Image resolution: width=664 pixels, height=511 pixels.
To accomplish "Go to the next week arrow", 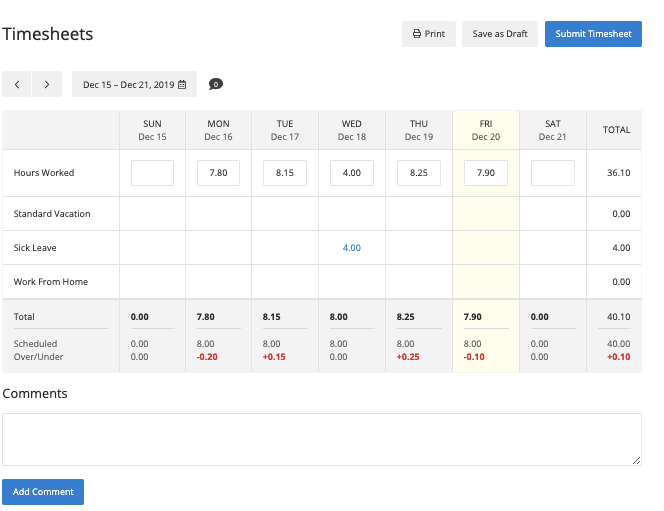I will click(47, 85).
